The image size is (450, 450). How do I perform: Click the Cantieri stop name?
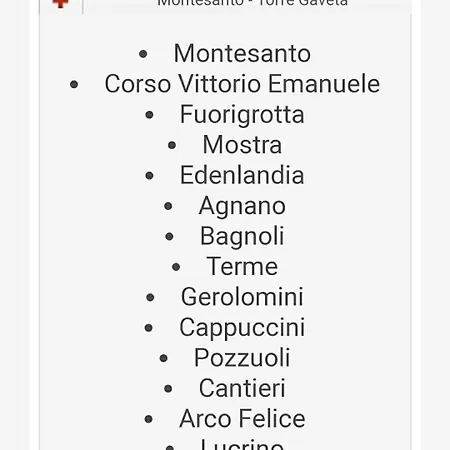[242, 388]
